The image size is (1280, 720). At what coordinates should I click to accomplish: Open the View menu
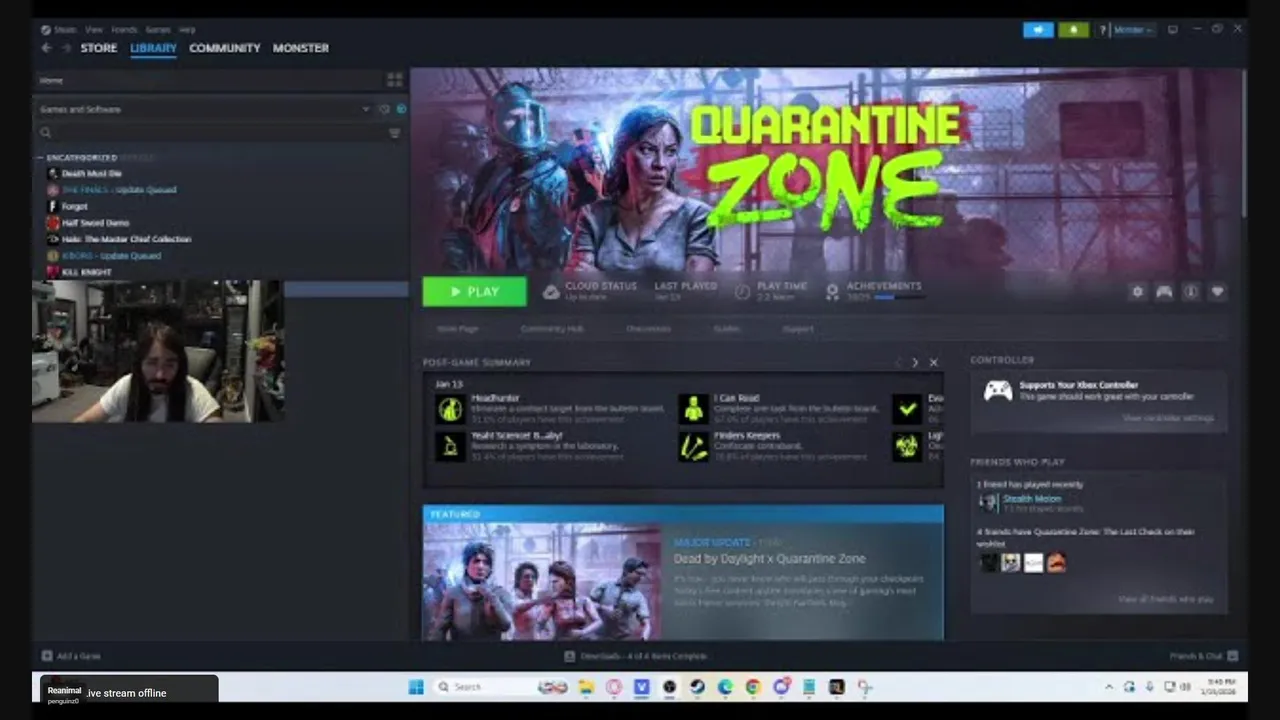[x=94, y=30]
